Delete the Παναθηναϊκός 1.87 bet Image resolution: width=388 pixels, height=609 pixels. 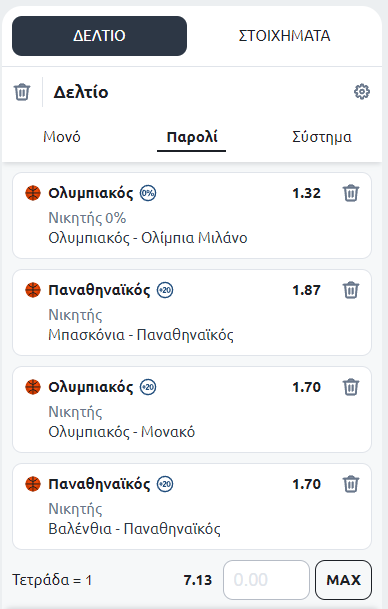pos(351,290)
